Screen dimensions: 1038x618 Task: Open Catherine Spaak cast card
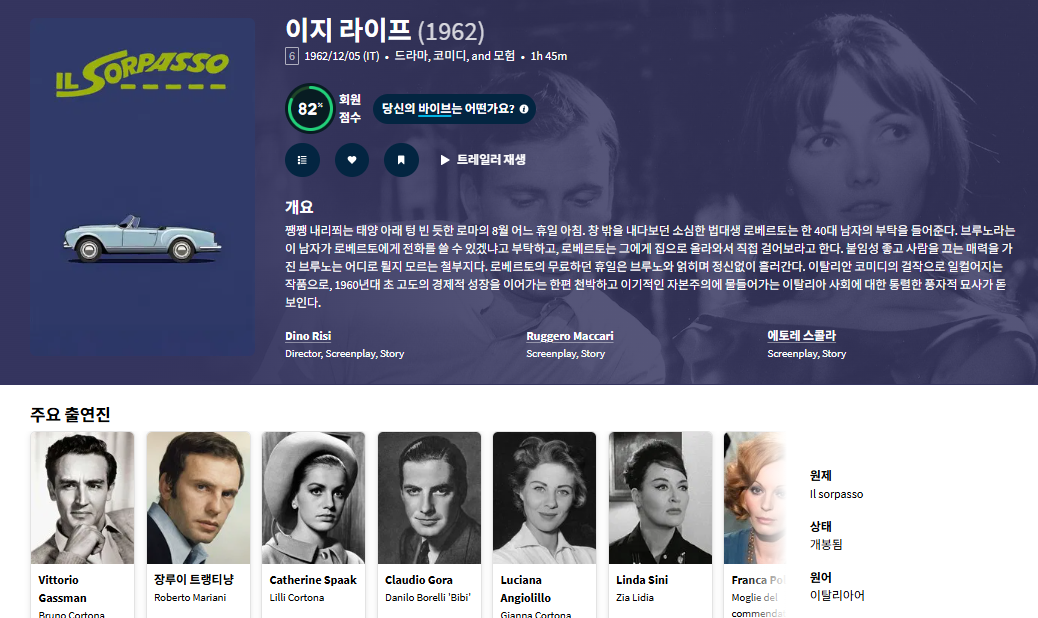click(313, 525)
